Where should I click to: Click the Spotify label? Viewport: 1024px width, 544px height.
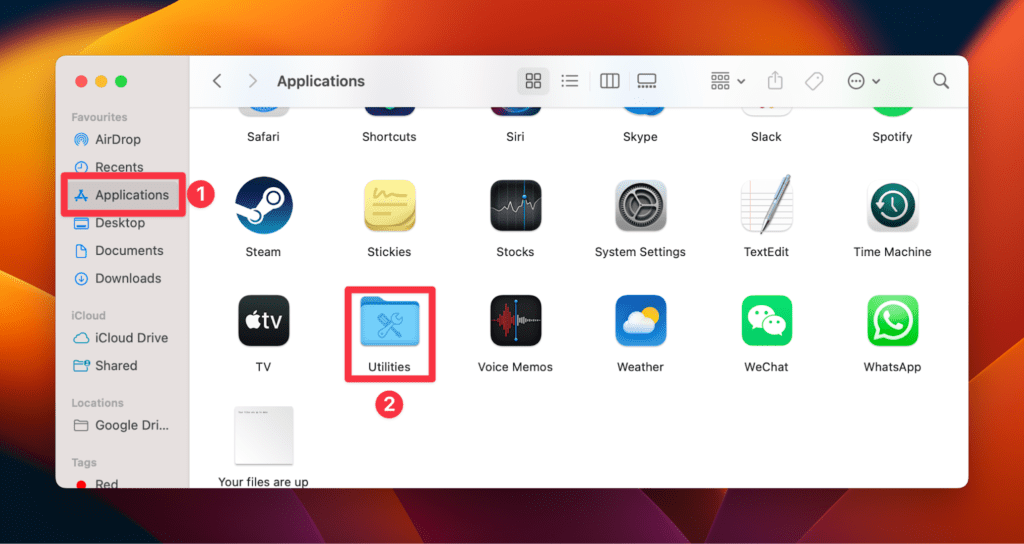tap(892, 137)
